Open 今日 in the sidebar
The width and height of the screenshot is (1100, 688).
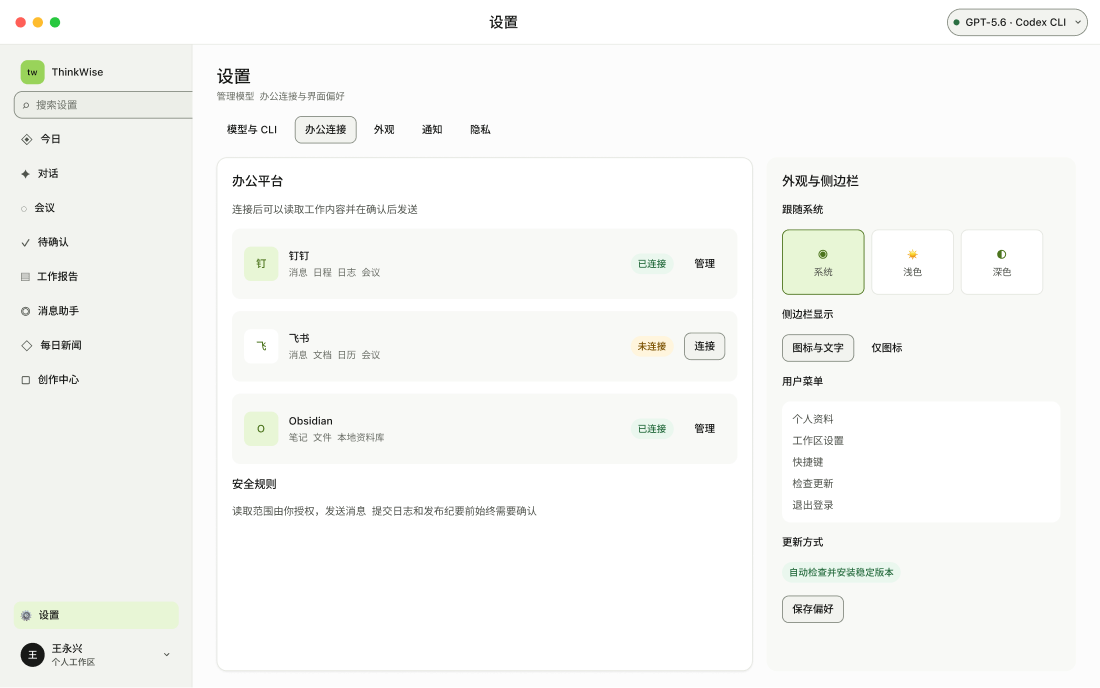tap(96, 140)
